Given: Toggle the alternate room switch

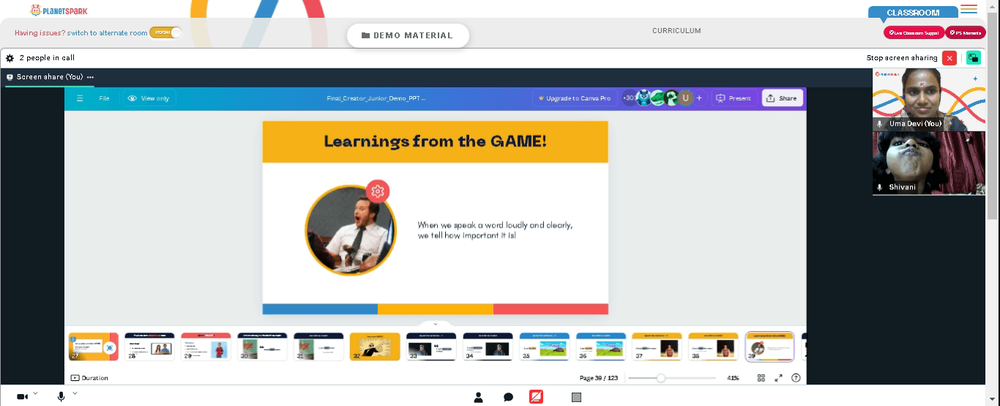Looking at the screenshot, I should point(166,33).
